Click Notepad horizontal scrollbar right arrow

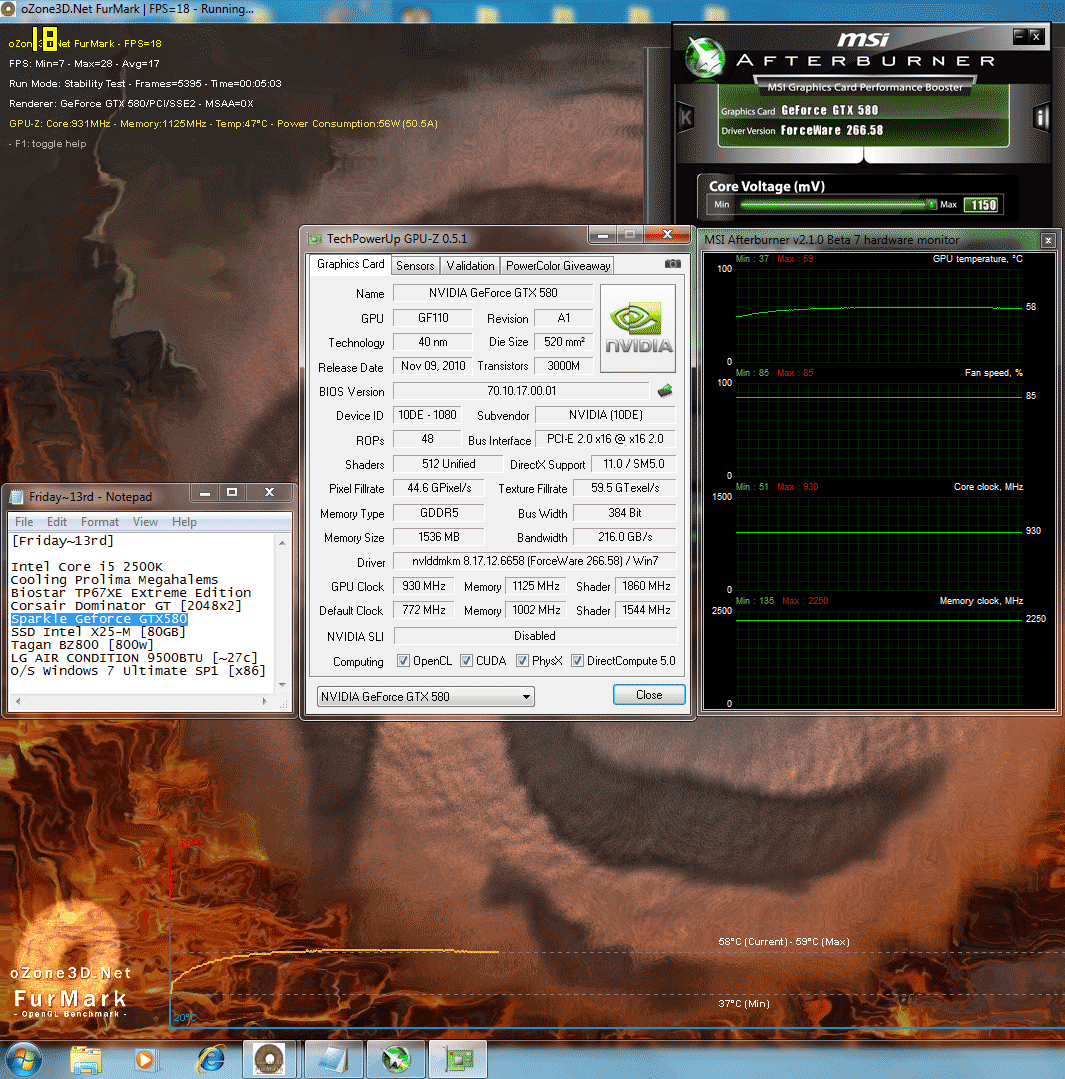click(265, 701)
